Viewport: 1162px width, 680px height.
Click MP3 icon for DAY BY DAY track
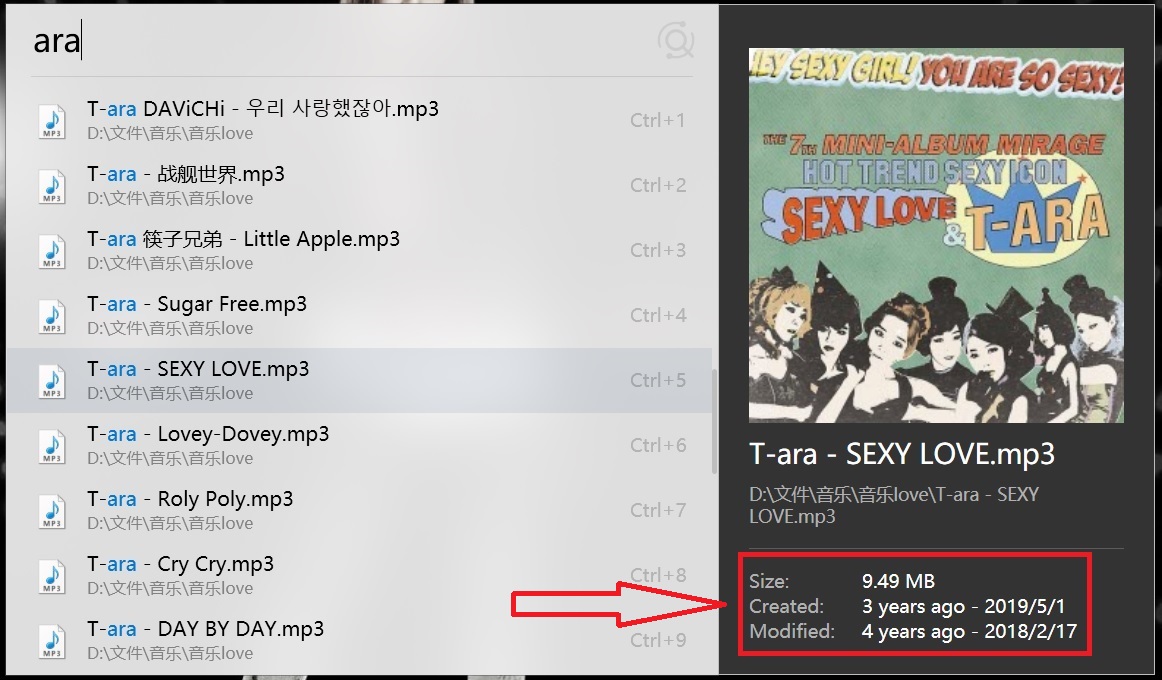(x=52, y=641)
